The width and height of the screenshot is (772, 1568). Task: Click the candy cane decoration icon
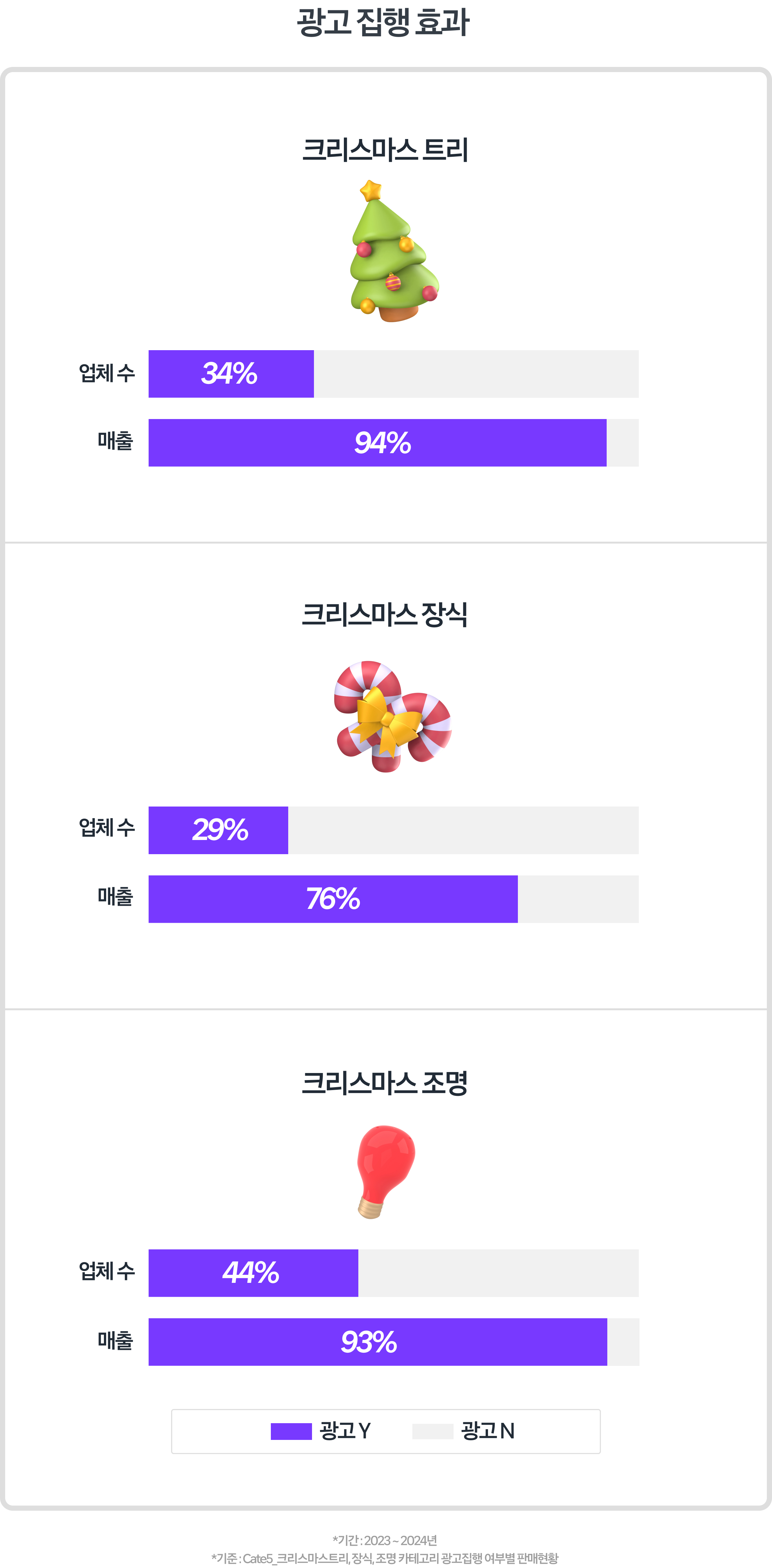392,717
